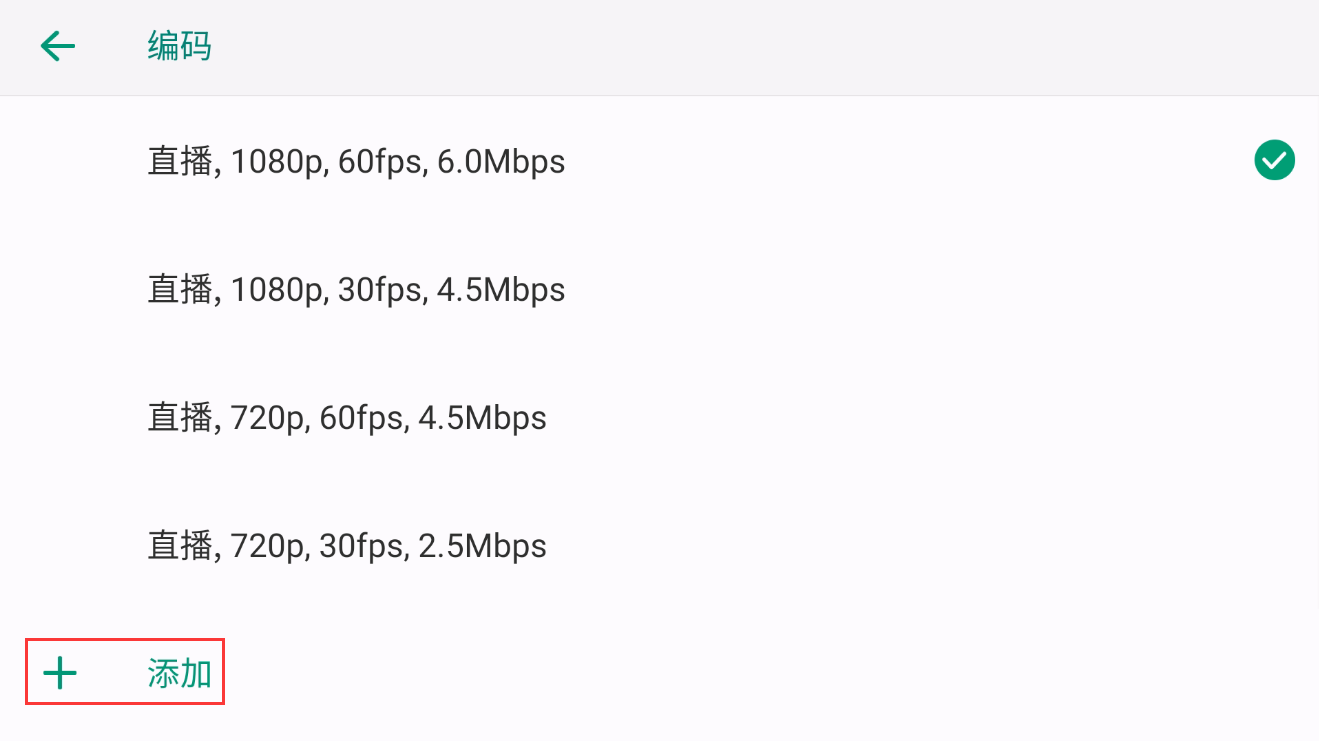Image resolution: width=1319 pixels, height=741 pixels.
Task: Select 直播, 720p, 30fps, 2.5Mbps preset
Action: pyautogui.click(x=659, y=546)
